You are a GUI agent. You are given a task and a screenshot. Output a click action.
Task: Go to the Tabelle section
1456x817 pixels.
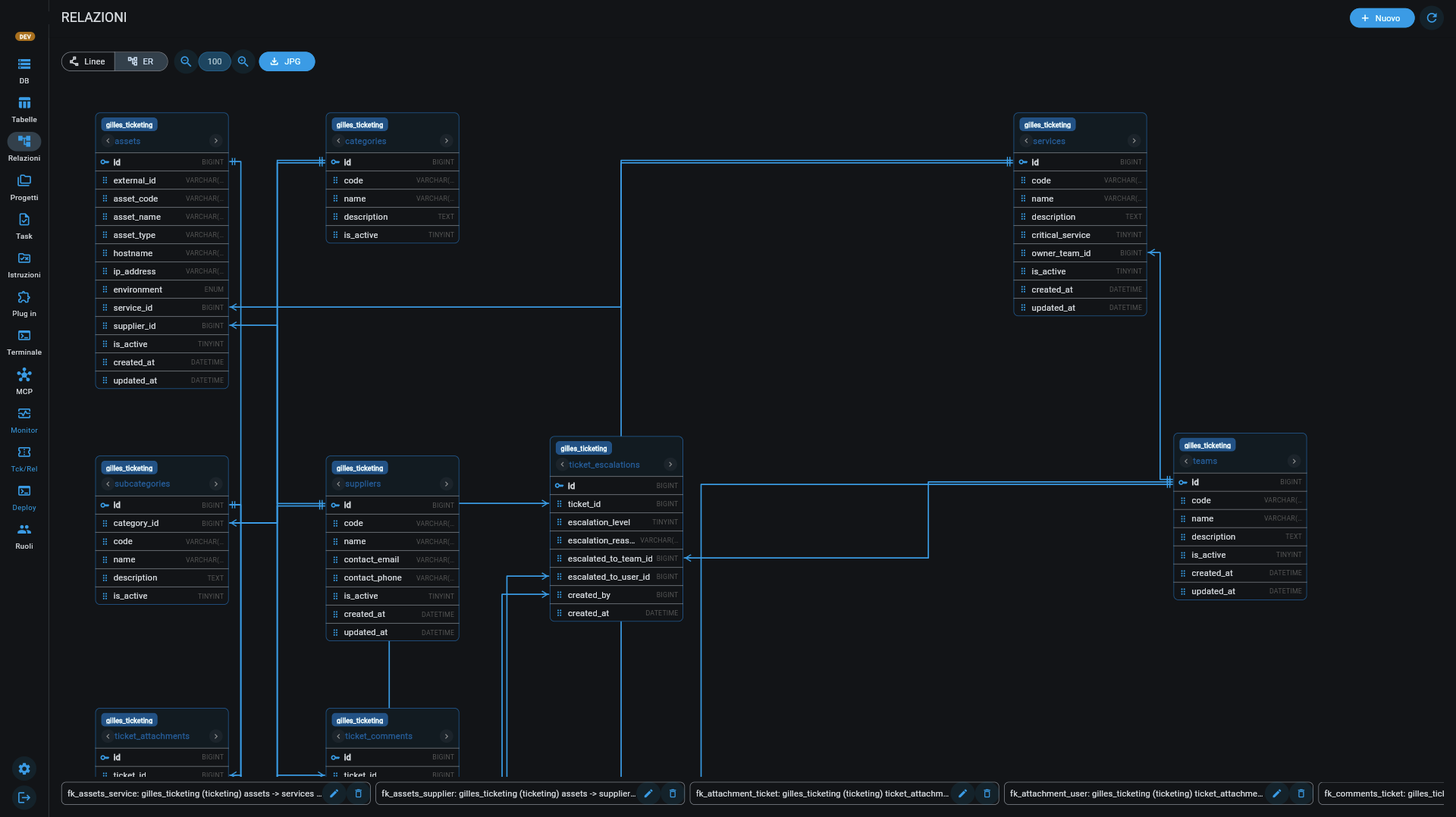pyautogui.click(x=24, y=109)
